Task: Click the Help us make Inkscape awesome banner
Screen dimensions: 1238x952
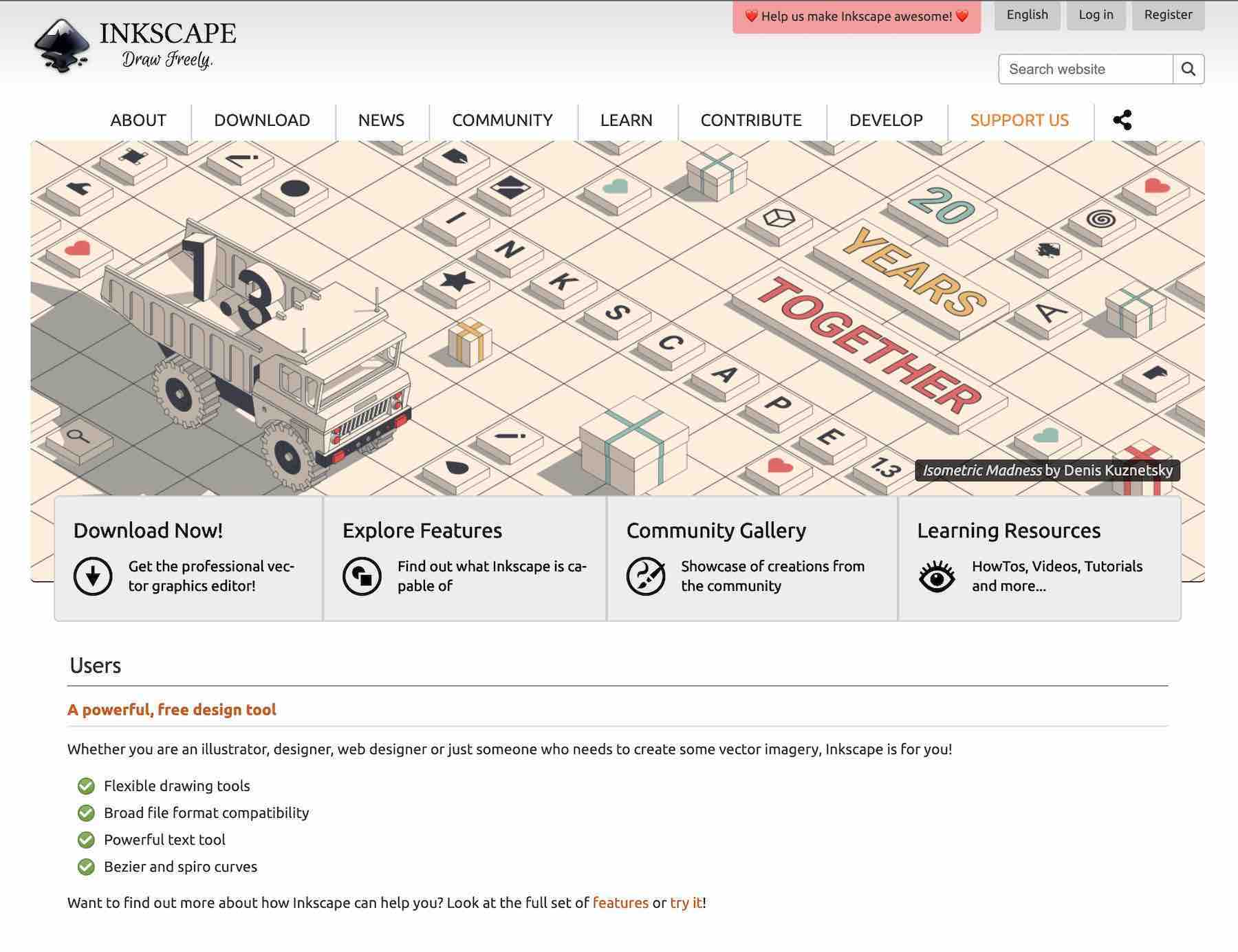Action: pos(856,16)
